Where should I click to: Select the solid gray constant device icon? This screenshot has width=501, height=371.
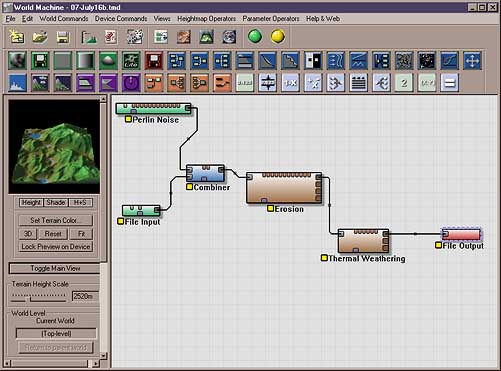[63, 61]
